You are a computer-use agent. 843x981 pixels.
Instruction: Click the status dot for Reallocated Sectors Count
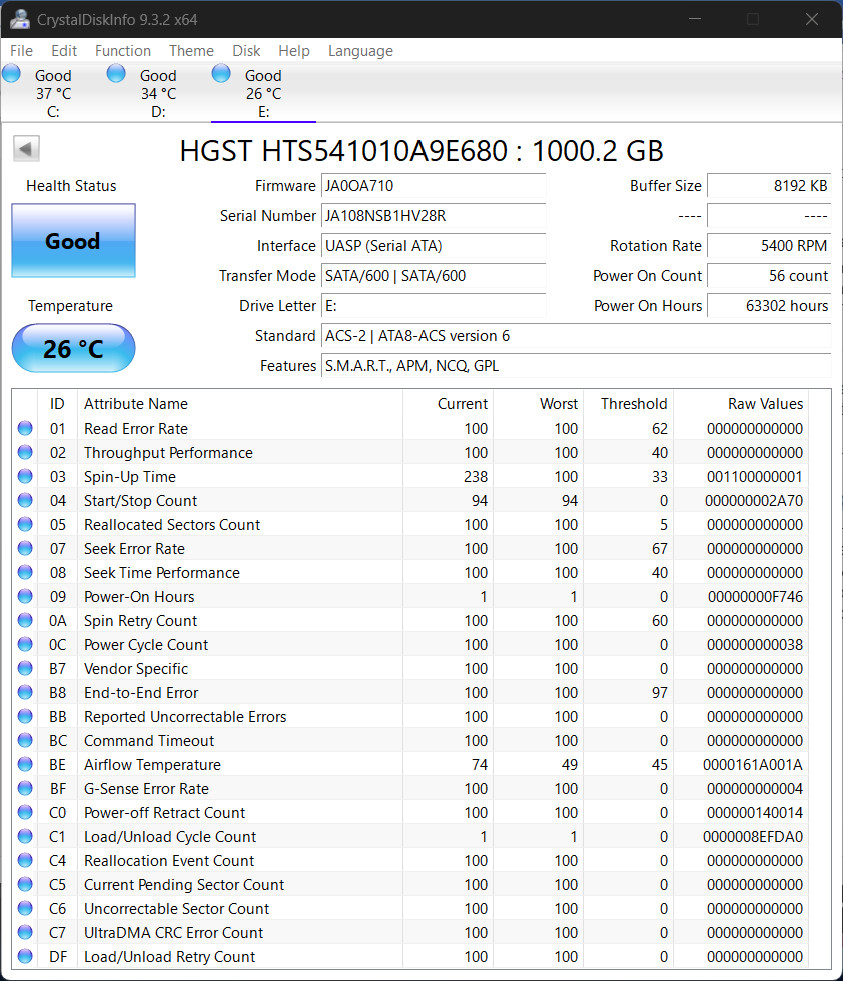(25, 524)
